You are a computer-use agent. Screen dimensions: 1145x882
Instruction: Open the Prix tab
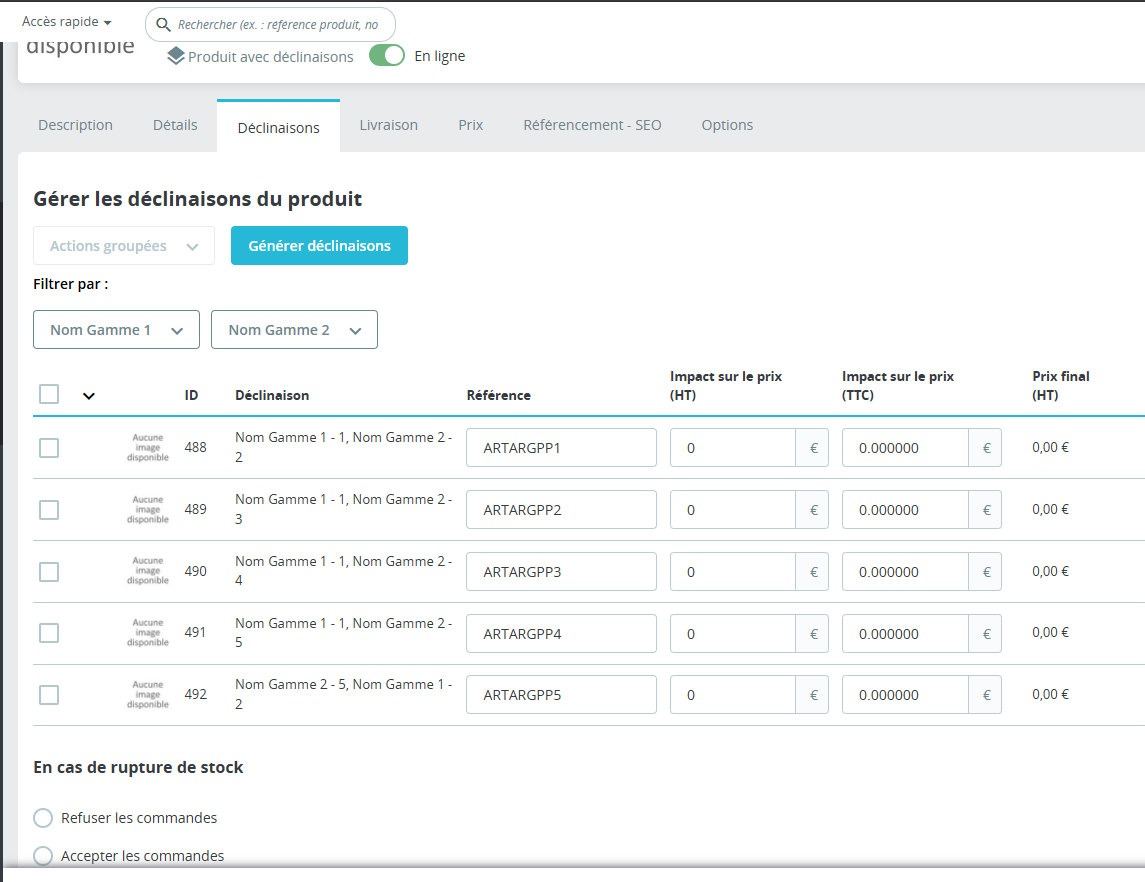[x=471, y=125]
